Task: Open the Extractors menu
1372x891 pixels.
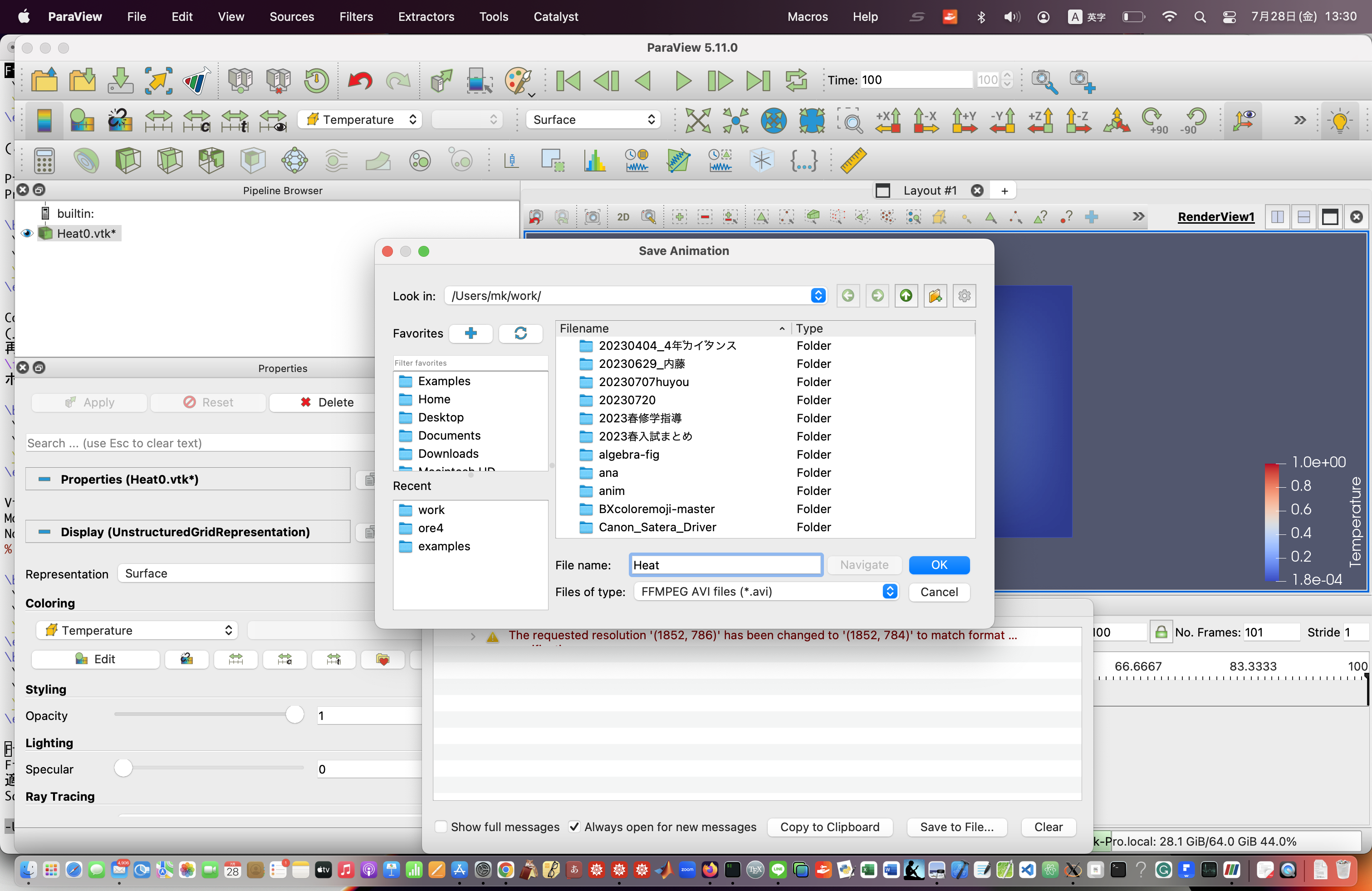Action: 426,16
